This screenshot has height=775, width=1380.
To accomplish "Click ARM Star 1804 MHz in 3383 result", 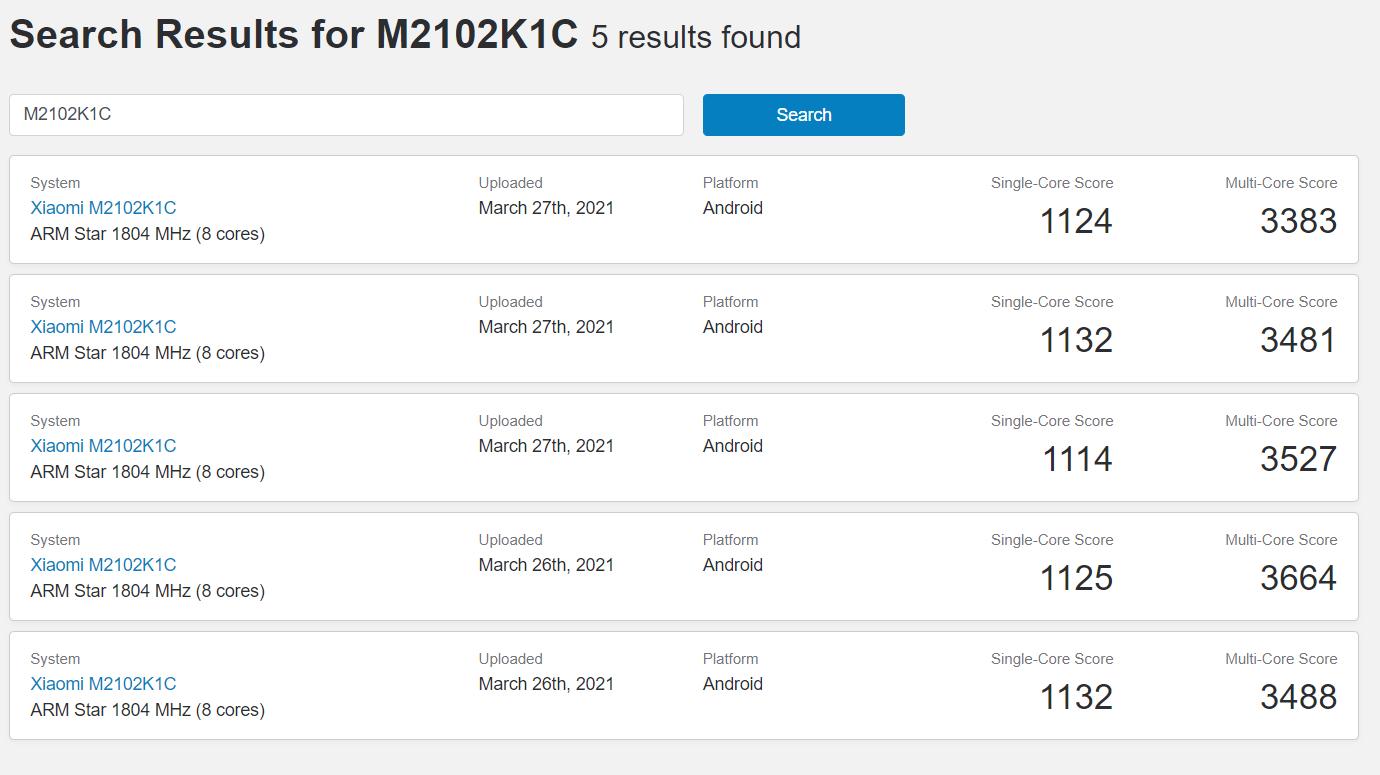I will tap(147, 234).
